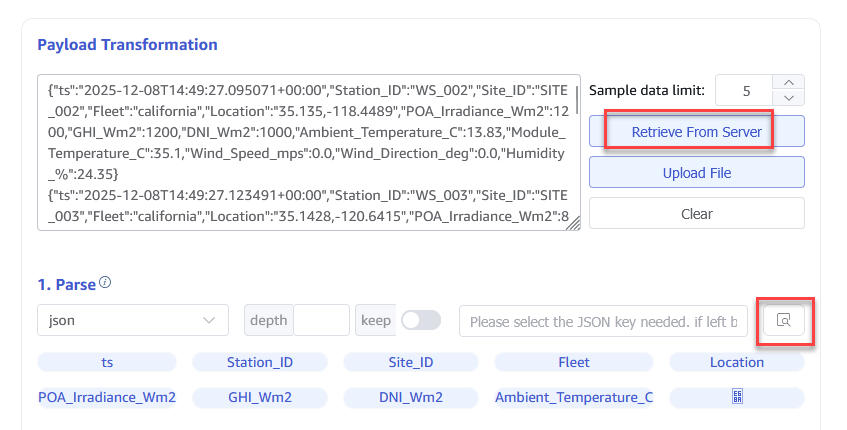Click the info icon beside Parse heading

click(105, 283)
